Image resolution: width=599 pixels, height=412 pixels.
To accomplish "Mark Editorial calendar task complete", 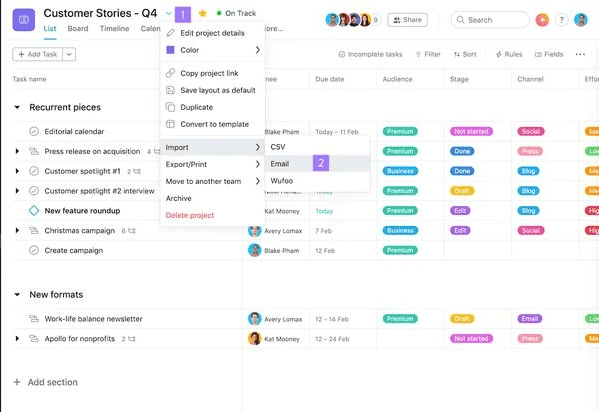I will point(34,131).
